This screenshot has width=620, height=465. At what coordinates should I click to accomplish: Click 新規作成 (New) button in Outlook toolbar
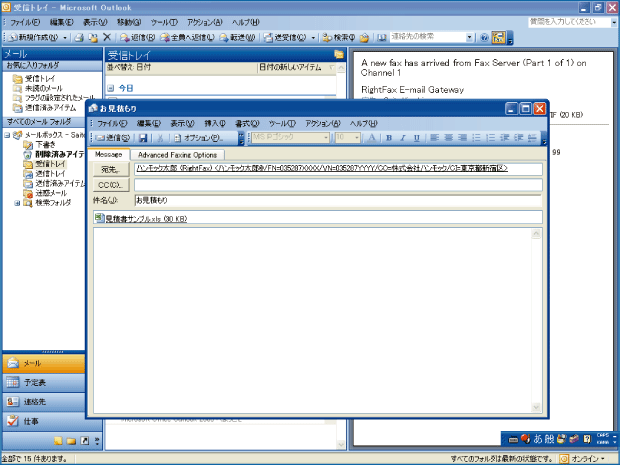tap(34, 38)
